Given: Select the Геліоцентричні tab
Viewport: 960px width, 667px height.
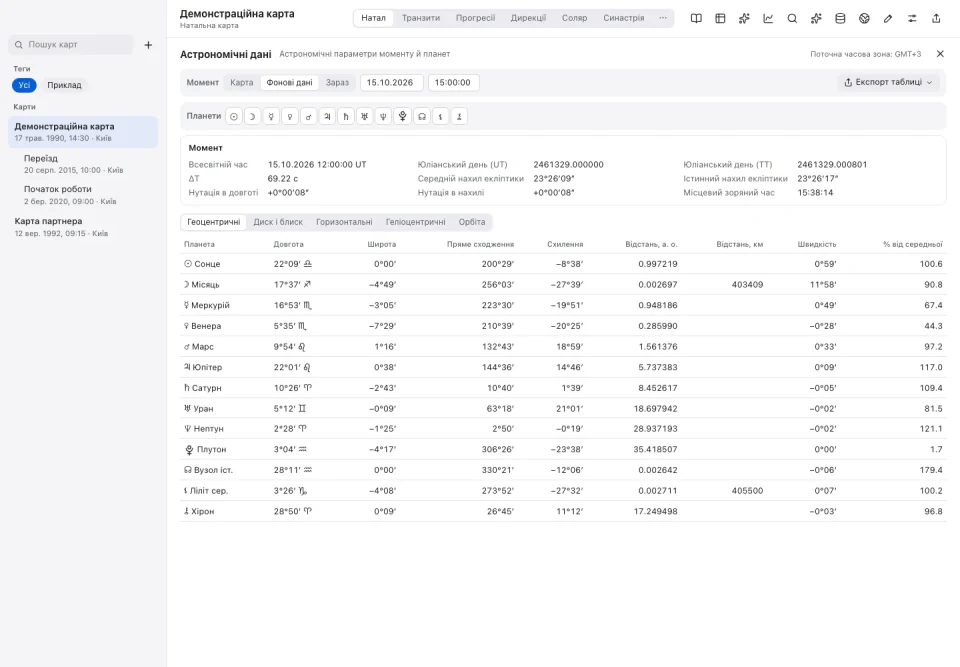Looking at the screenshot, I should pos(415,222).
